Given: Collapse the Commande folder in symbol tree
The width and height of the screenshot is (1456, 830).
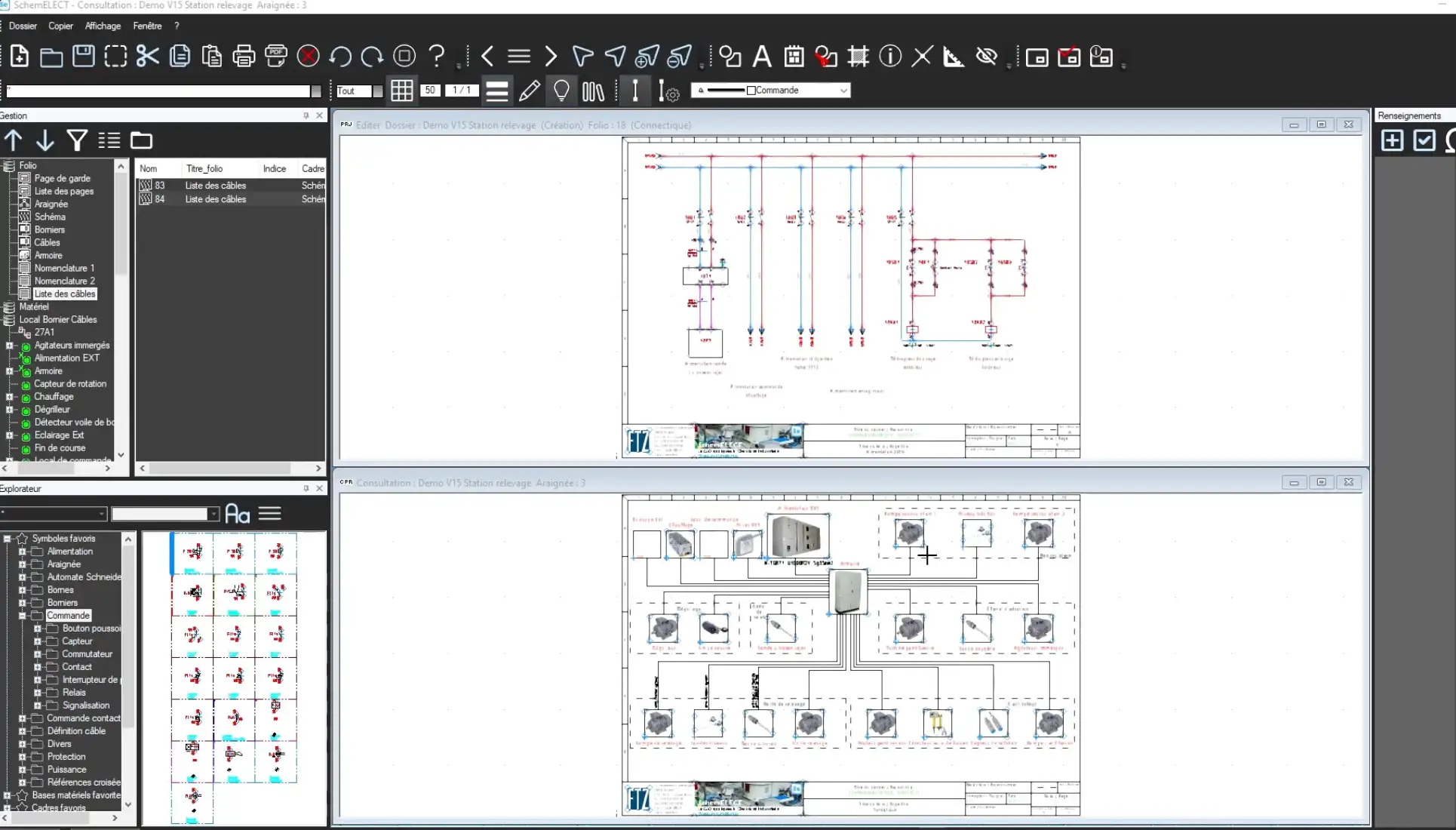Looking at the screenshot, I should (x=23, y=616).
